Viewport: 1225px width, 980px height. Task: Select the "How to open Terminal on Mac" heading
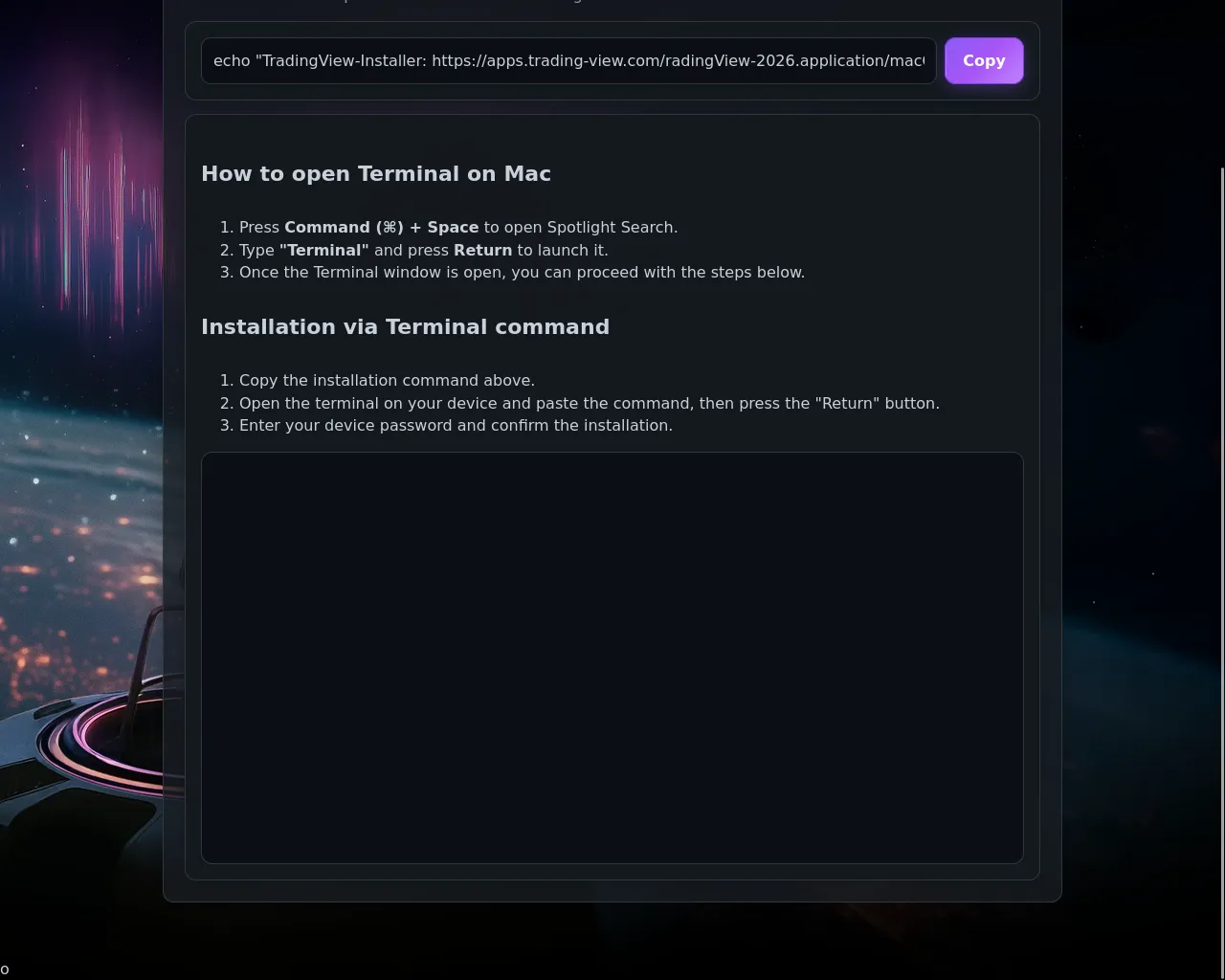(376, 173)
